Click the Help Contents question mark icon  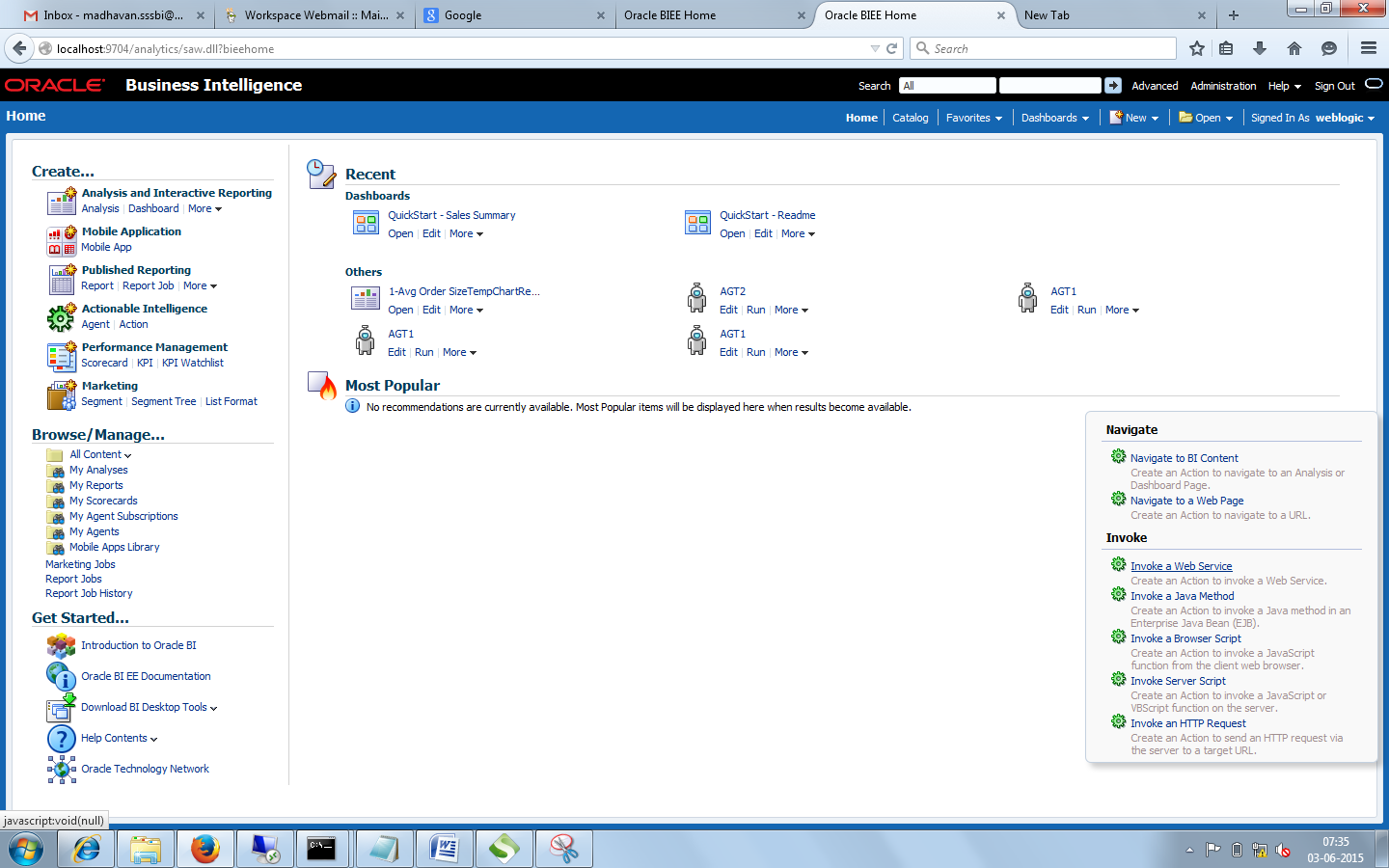pyautogui.click(x=62, y=739)
